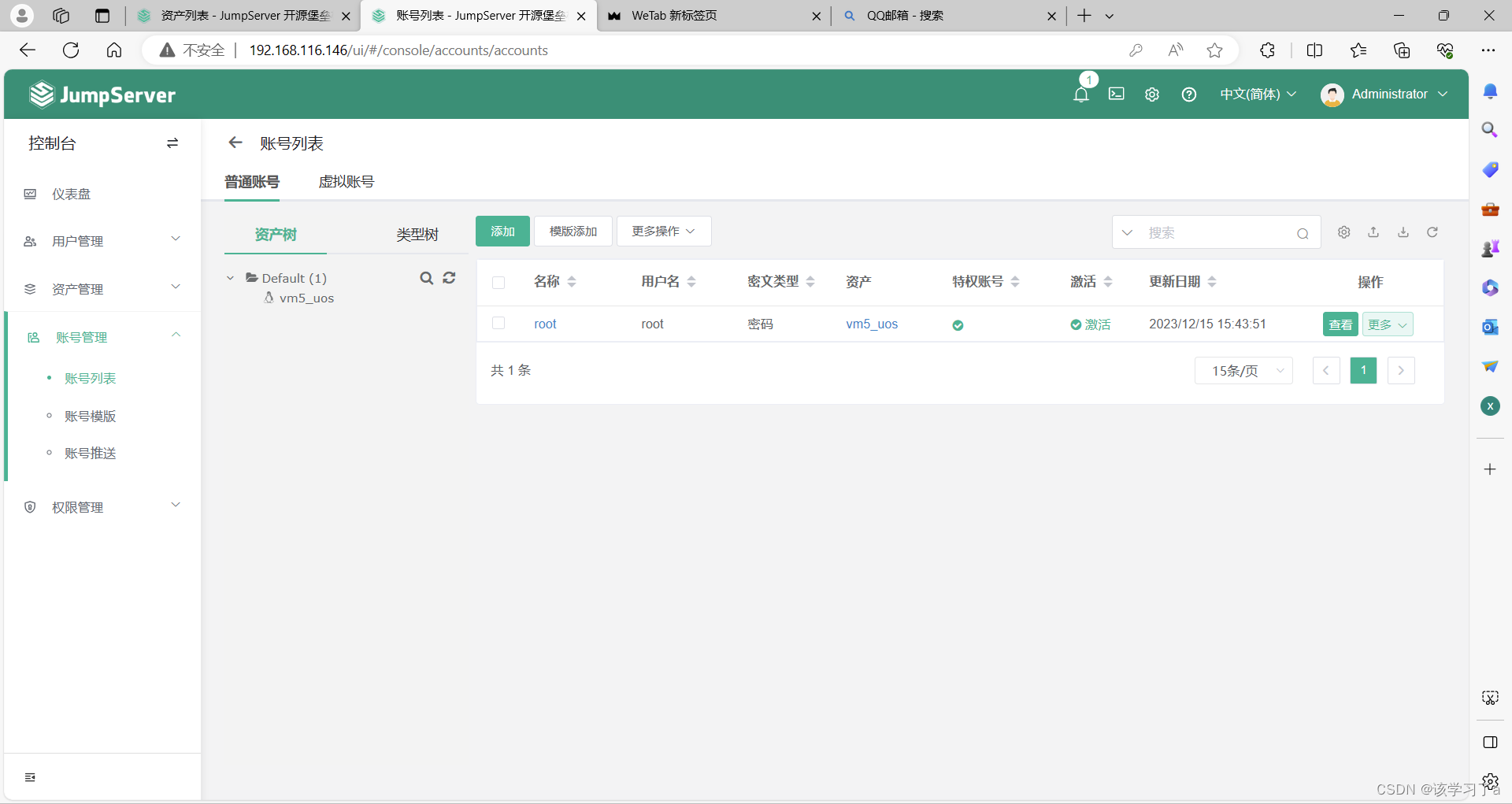Search the asset tree with magnifier icon
This screenshot has height=804, width=1512.
[x=426, y=278]
